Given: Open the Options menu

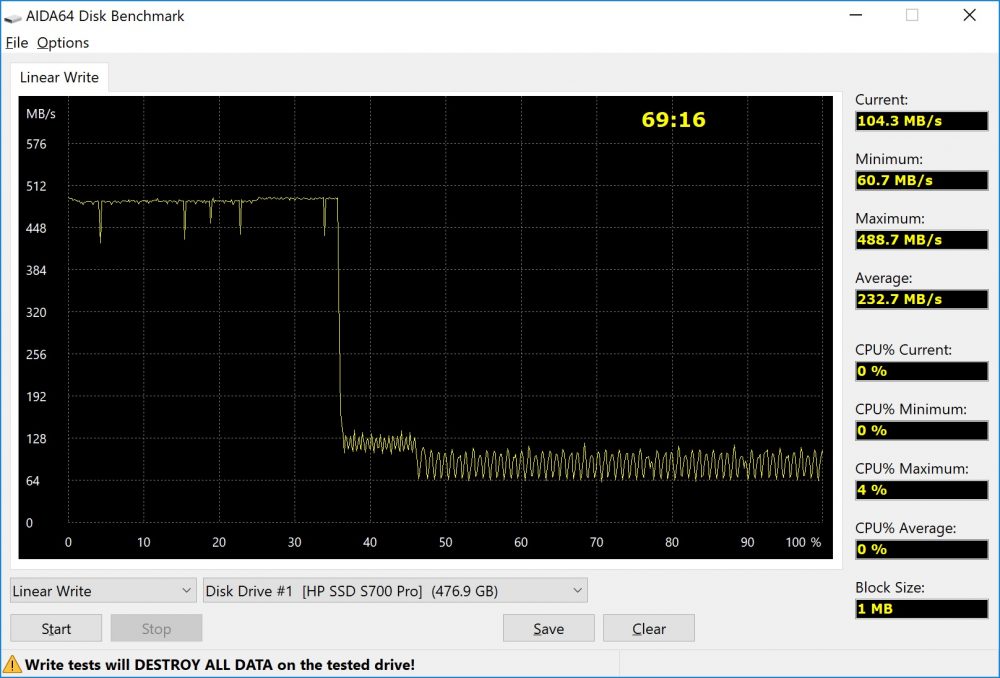Looking at the screenshot, I should (x=62, y=43).
